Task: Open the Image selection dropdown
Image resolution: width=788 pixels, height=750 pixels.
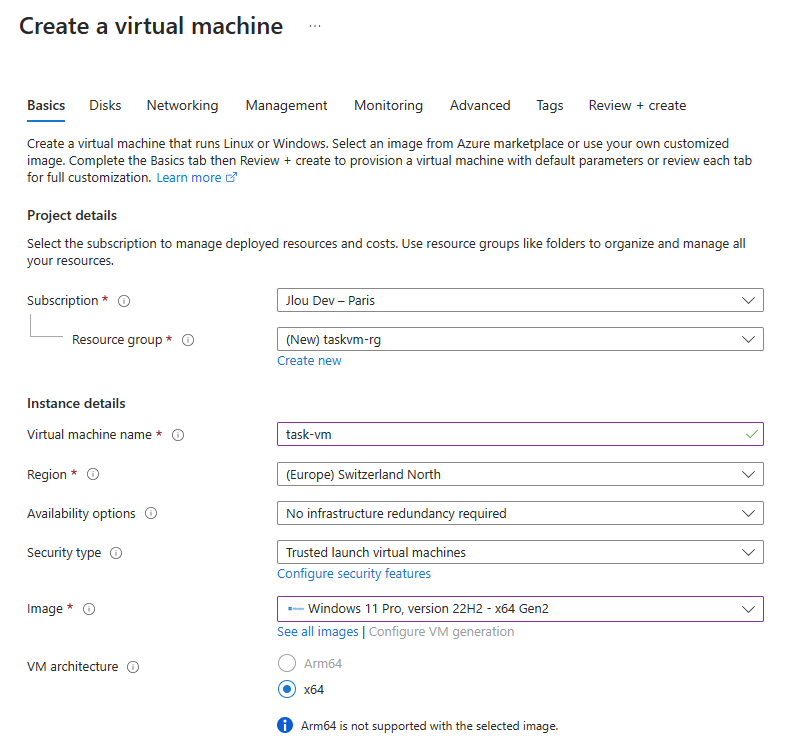Action: pyautogui.click(x=520, y=609)
